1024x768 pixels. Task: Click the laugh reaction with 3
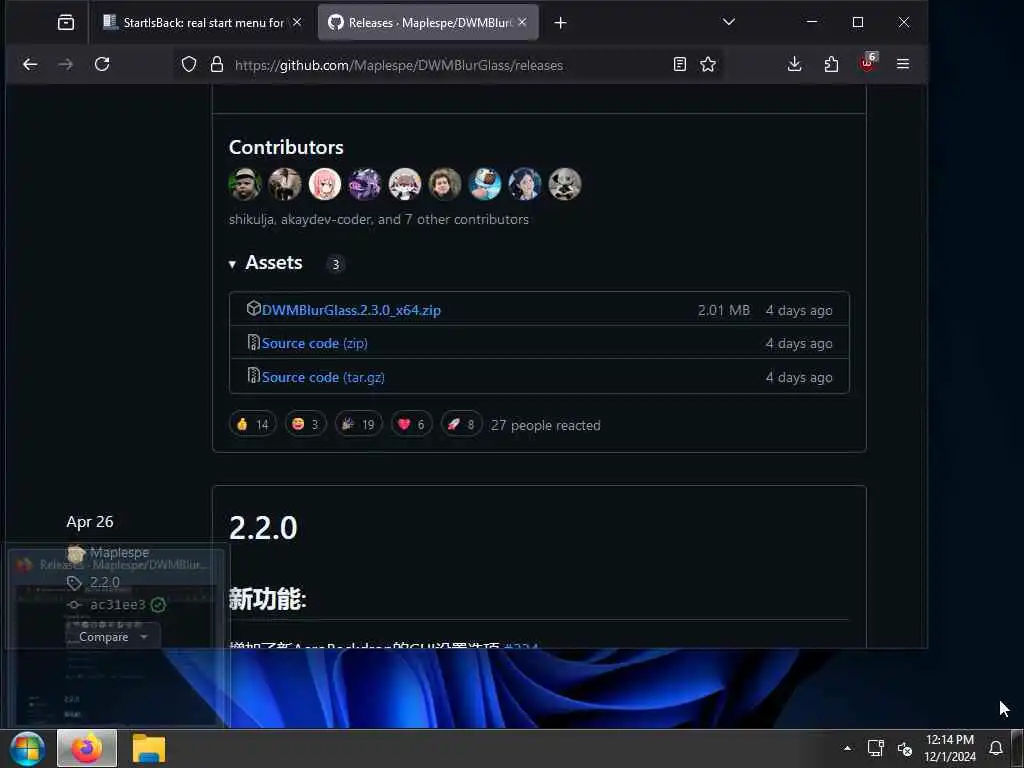click(x=305, y=424)
